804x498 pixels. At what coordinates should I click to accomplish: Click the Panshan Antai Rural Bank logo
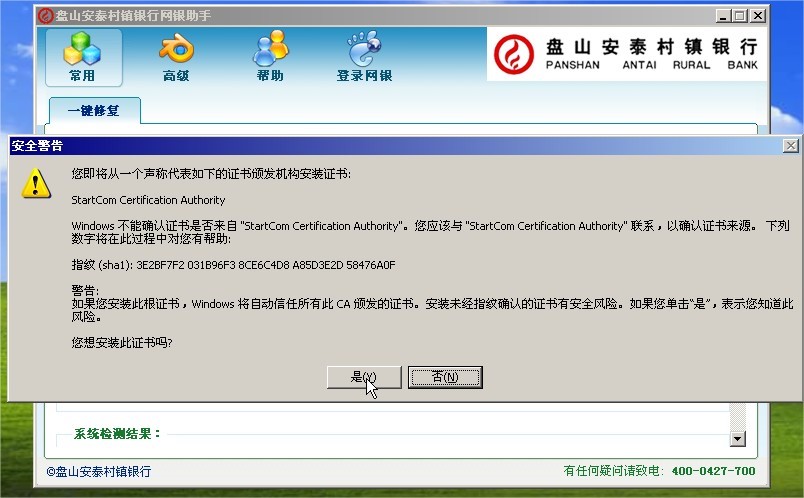(627, 54)
